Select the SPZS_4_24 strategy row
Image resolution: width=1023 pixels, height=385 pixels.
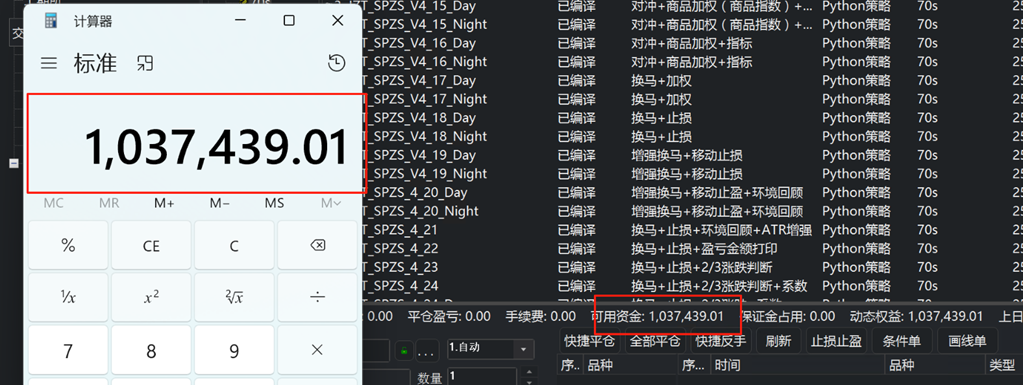click(x=692, y=286)
